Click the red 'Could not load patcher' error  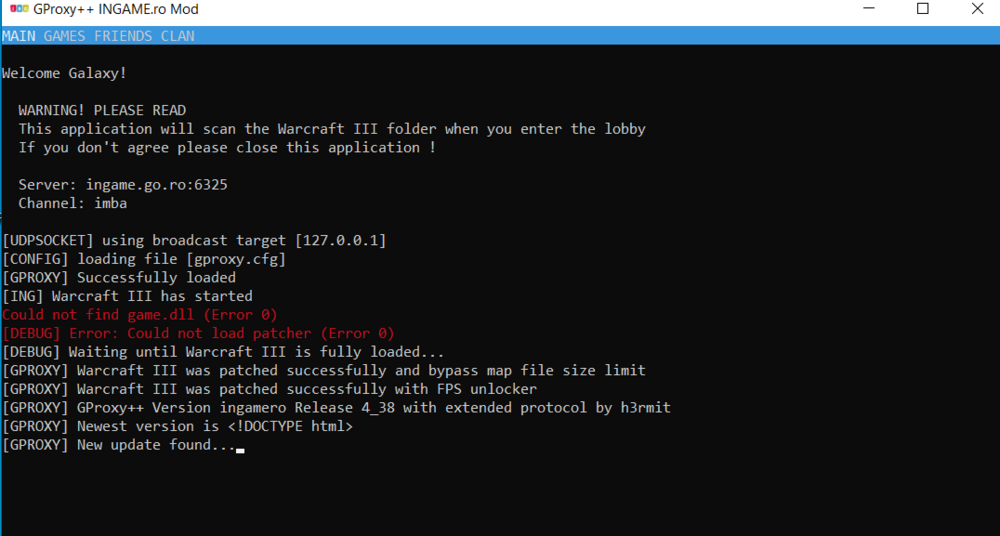198,333
